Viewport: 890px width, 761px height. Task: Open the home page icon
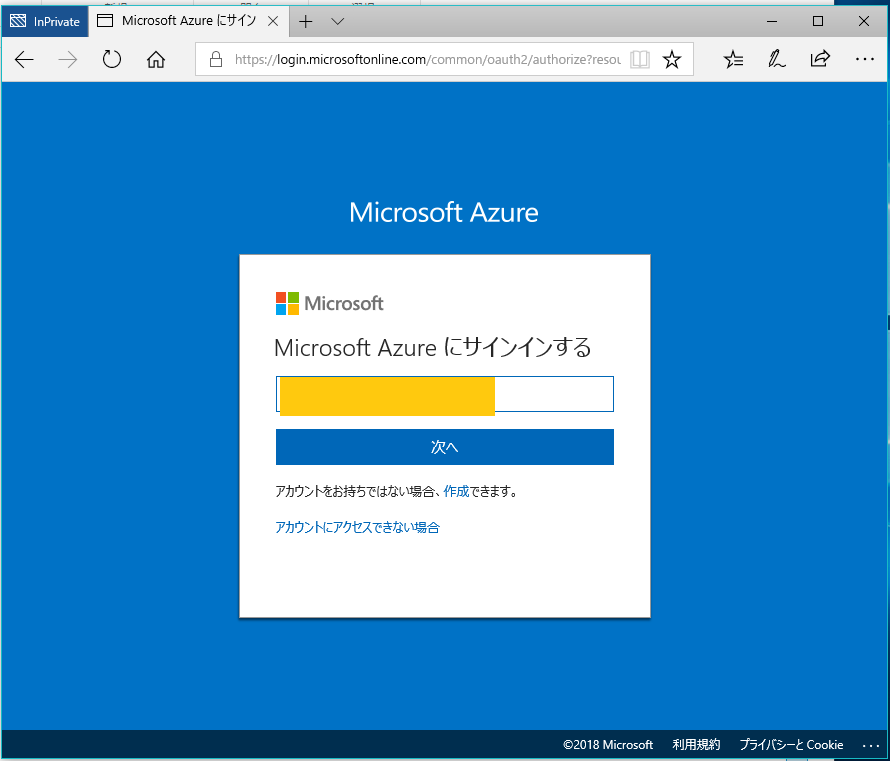click(x=156, y=59)
